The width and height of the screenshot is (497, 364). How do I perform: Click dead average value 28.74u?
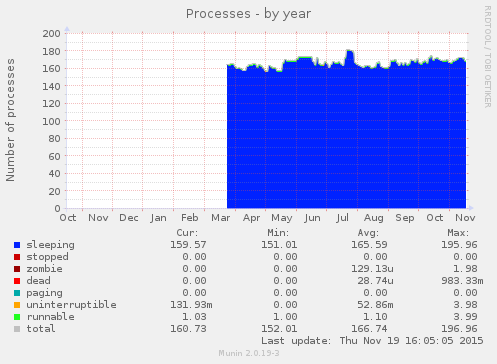[x=376, y=281]
